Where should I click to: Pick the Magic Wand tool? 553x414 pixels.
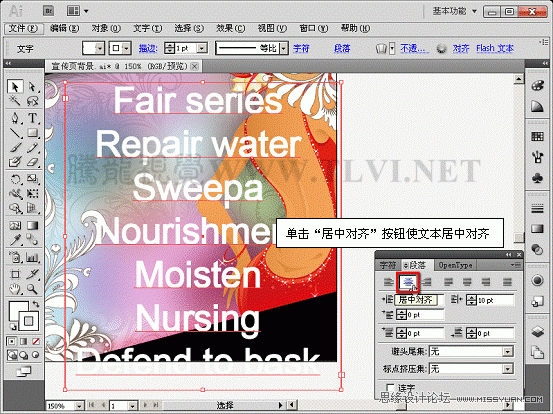coord(15,101)
